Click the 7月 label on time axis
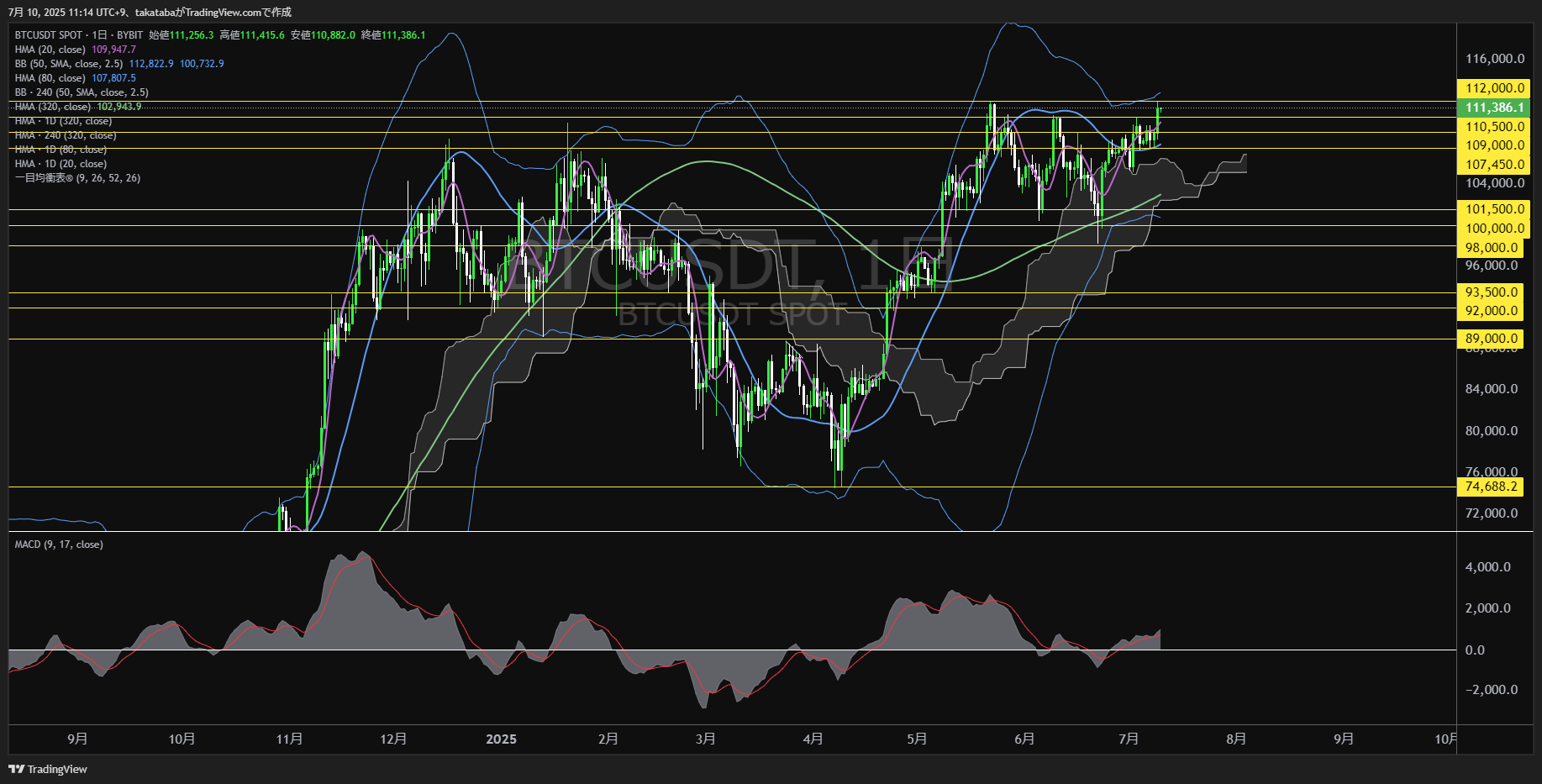The width and height of the screenshot is (1542, 784). 1129,739
